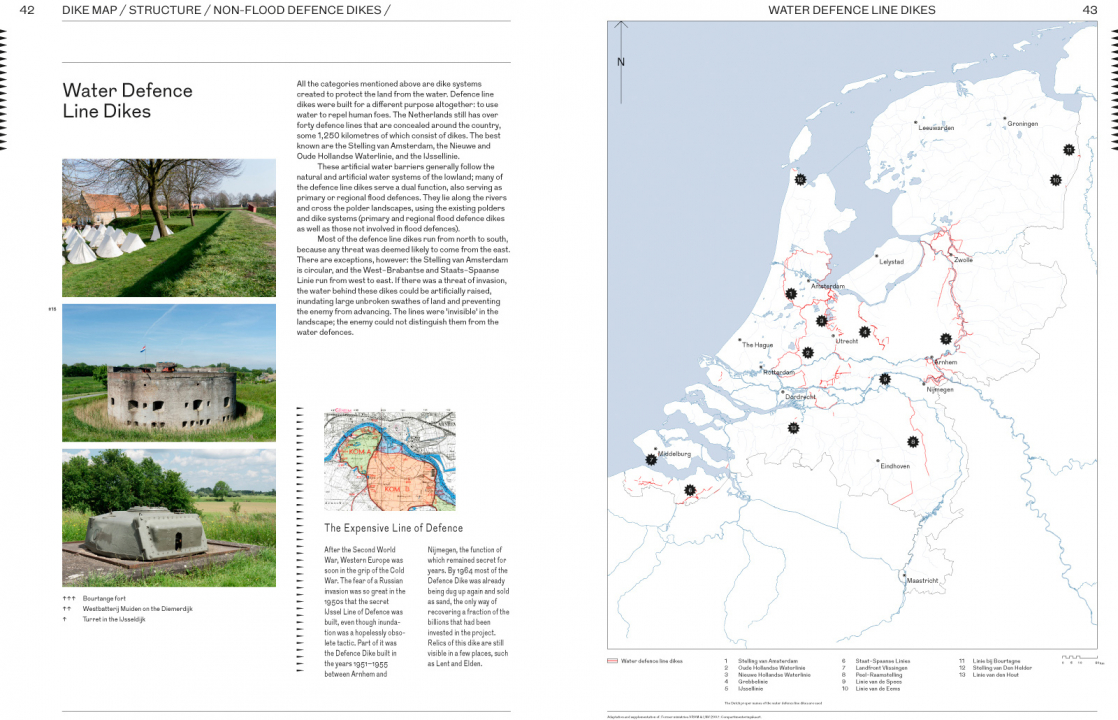Click "The Expensive Line of Defence" heading
This screenshot has height=720, width=1118.
(x=393, y=528)
